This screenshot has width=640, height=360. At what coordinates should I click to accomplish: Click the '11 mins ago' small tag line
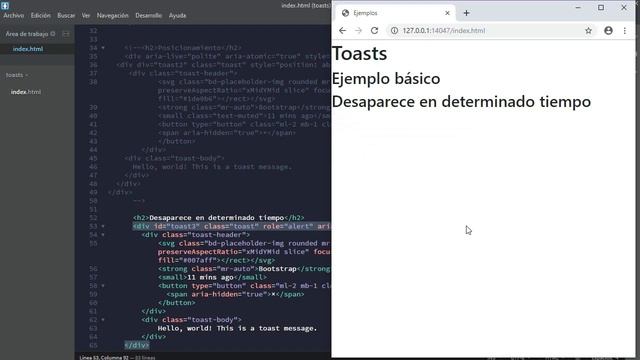(x=212, y=277)
